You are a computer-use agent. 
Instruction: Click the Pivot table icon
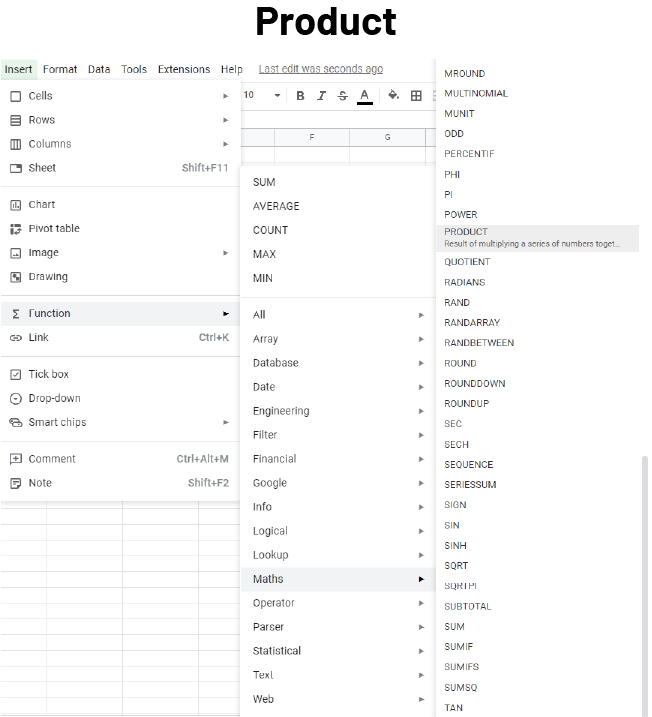point(16,229)
